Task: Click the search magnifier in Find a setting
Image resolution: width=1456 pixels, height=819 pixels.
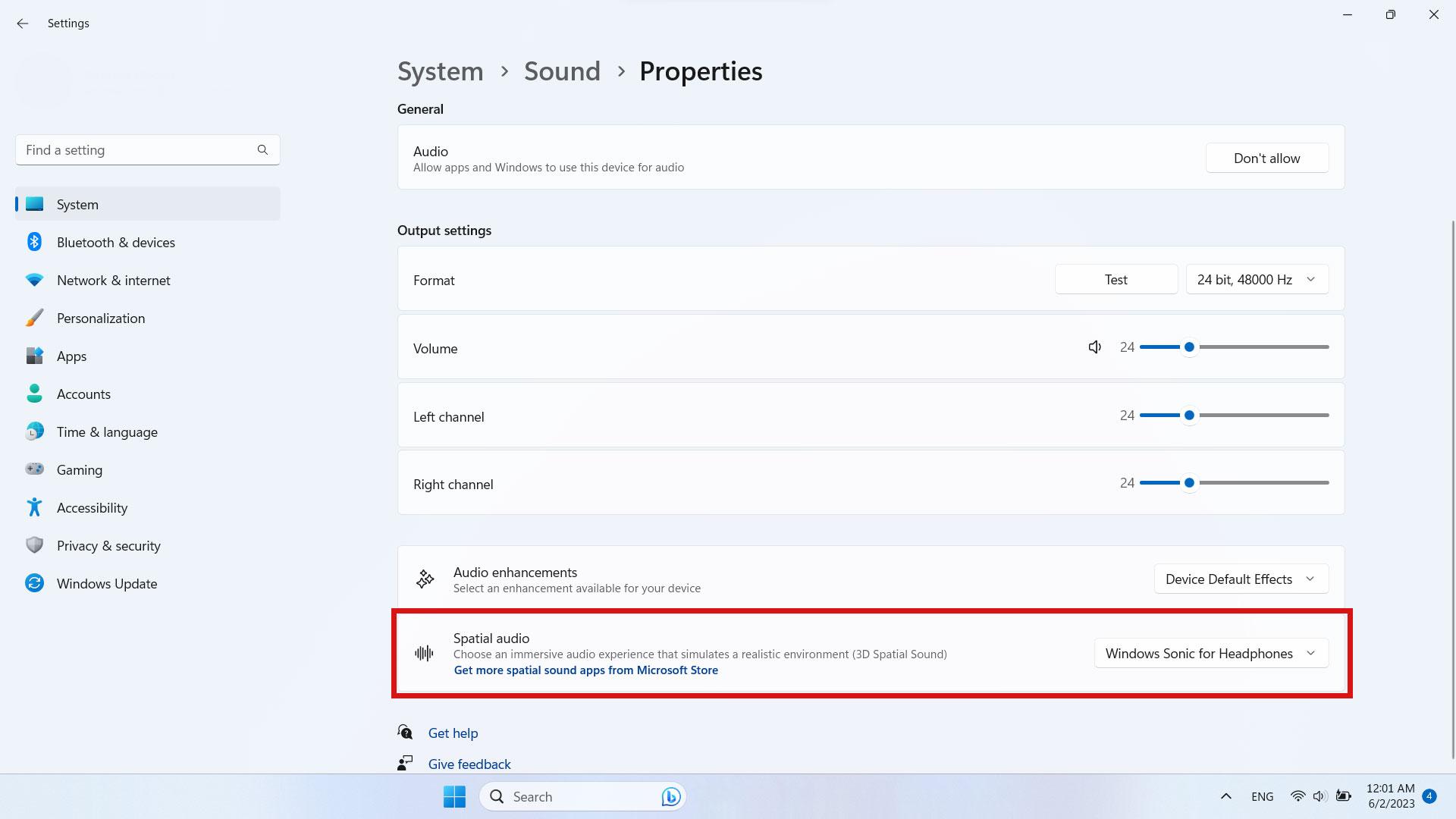Action: pyautogui.click(x=262, y=150)
